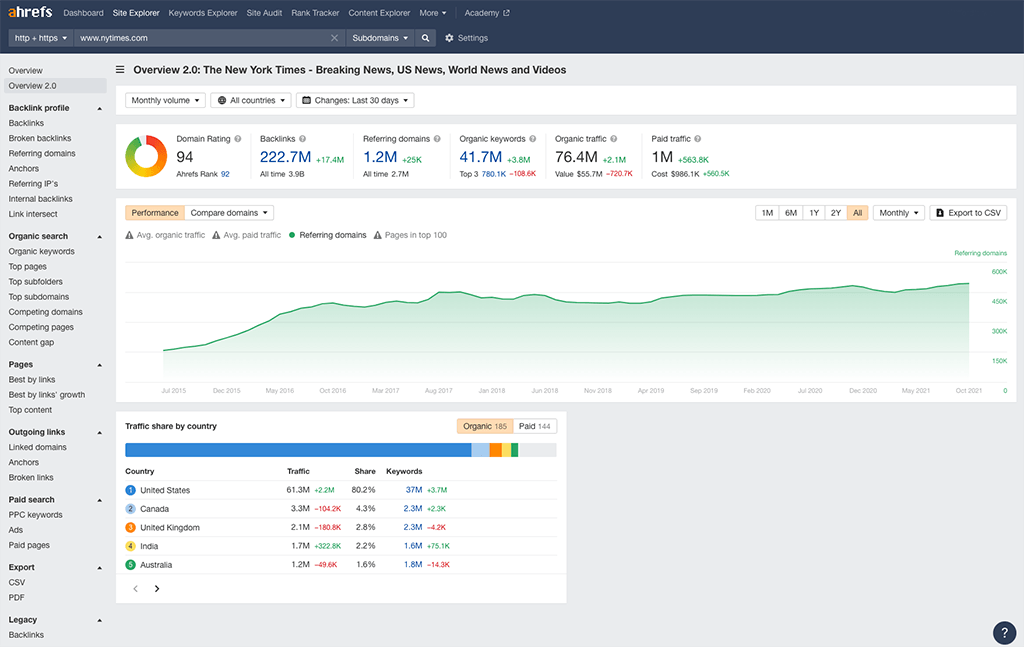This screenshot has height=647, width=1024.
Task: Select 1Y time range
Action: [x=814, y=213]
